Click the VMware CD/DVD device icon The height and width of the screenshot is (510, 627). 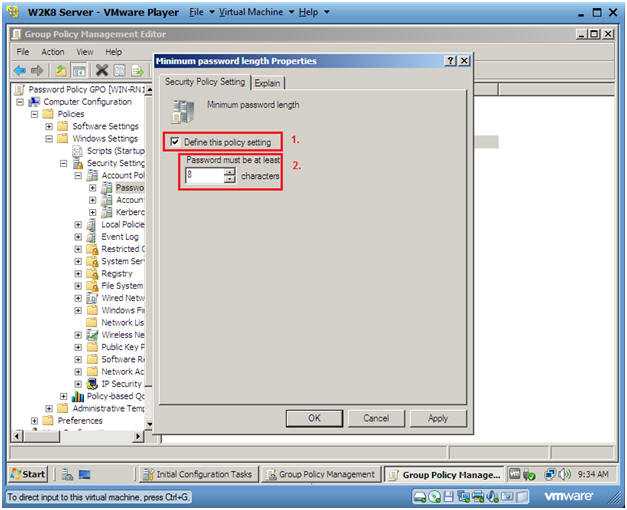pyautogui.click(x=434, y=497)
